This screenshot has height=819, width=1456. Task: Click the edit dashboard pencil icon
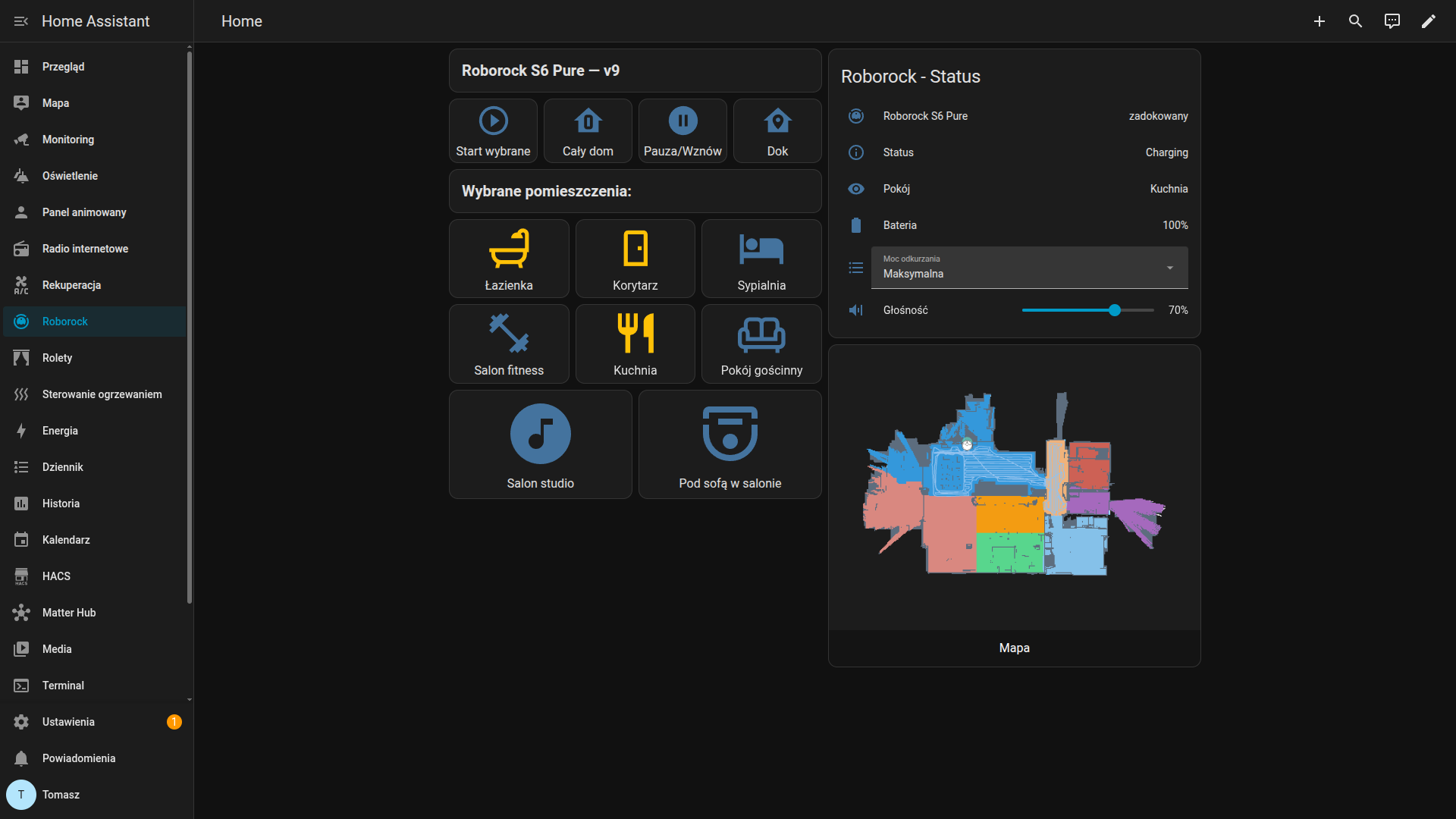(x=1429, y=21)
